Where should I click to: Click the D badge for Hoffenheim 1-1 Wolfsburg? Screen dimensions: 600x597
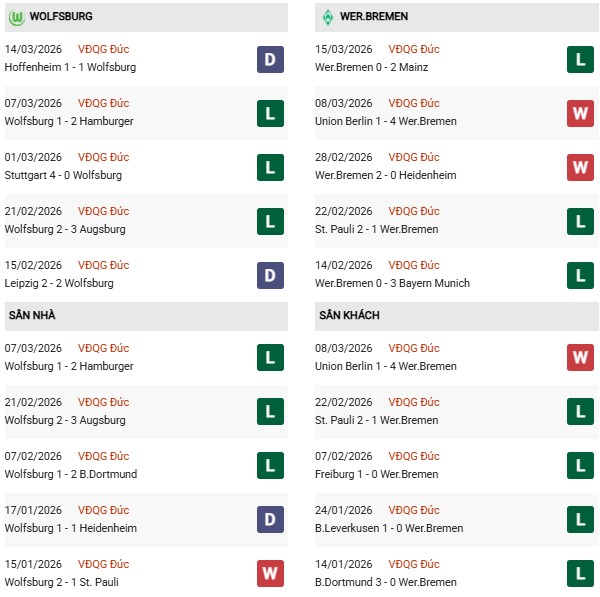click(x=270, y=59)
